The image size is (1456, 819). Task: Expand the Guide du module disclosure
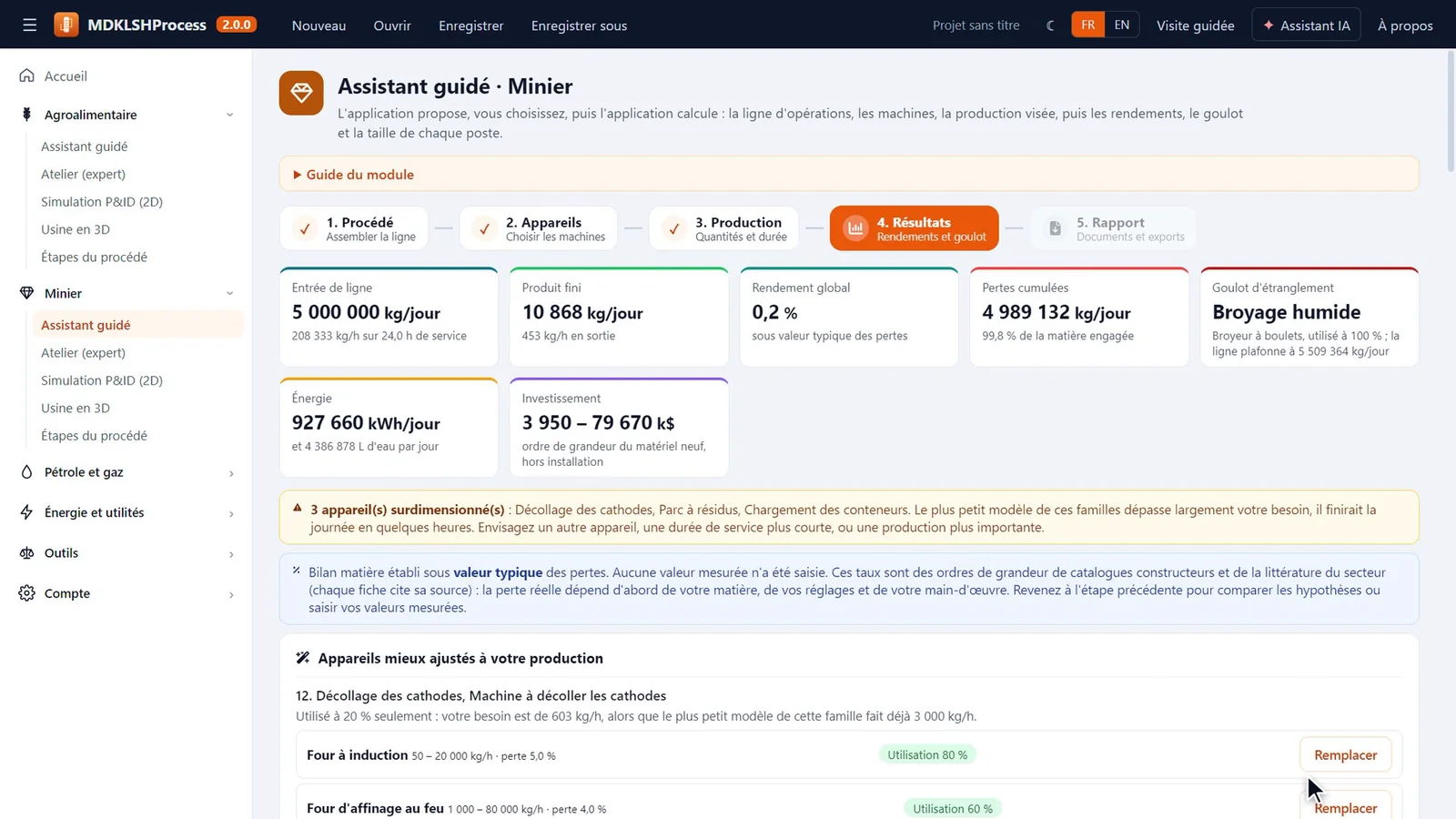pos(849,174)
